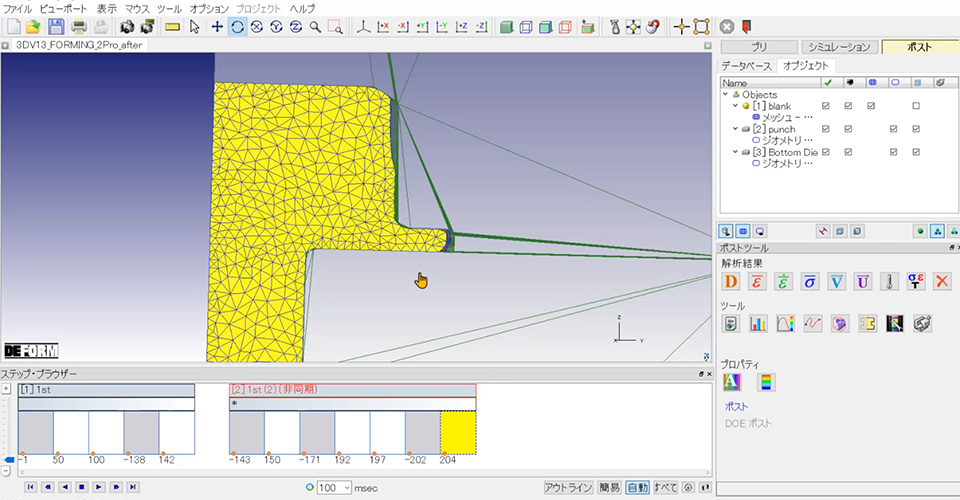This screenshot has height=500, width=960.
Task: Click the minus button in step browser
Action: [6, 471]
